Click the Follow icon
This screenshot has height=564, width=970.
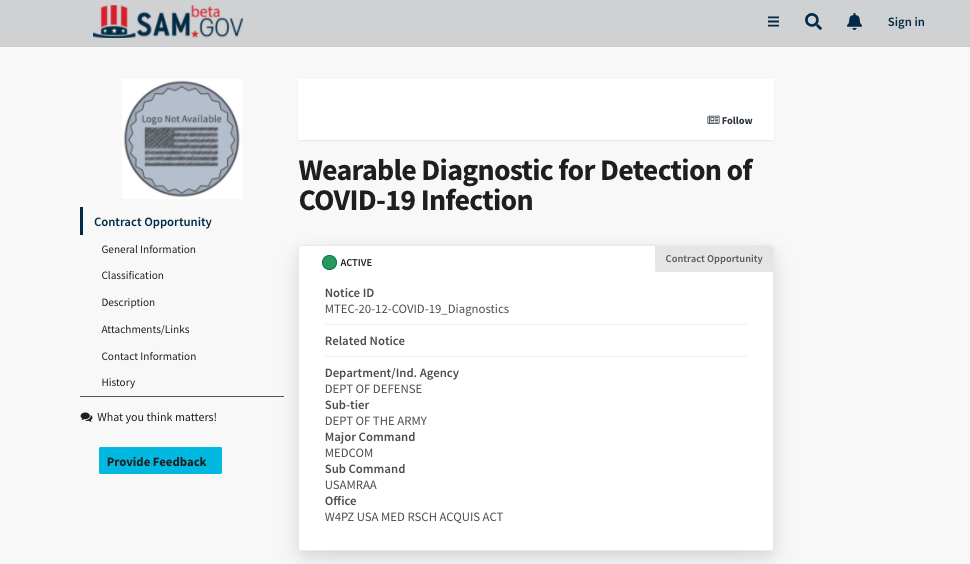(713, 120)
